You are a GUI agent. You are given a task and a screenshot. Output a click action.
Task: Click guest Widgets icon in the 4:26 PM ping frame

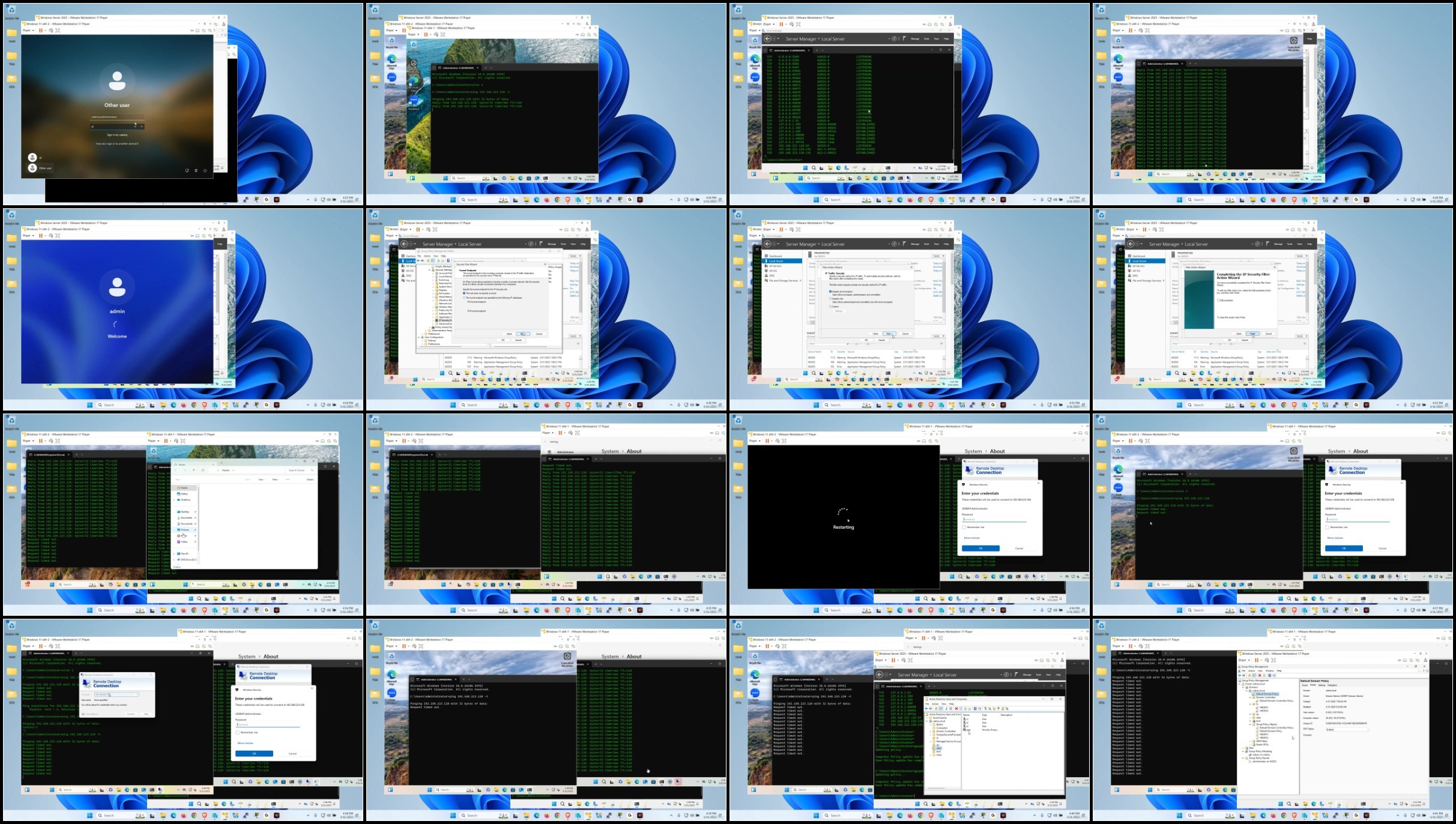pos(412,178)
